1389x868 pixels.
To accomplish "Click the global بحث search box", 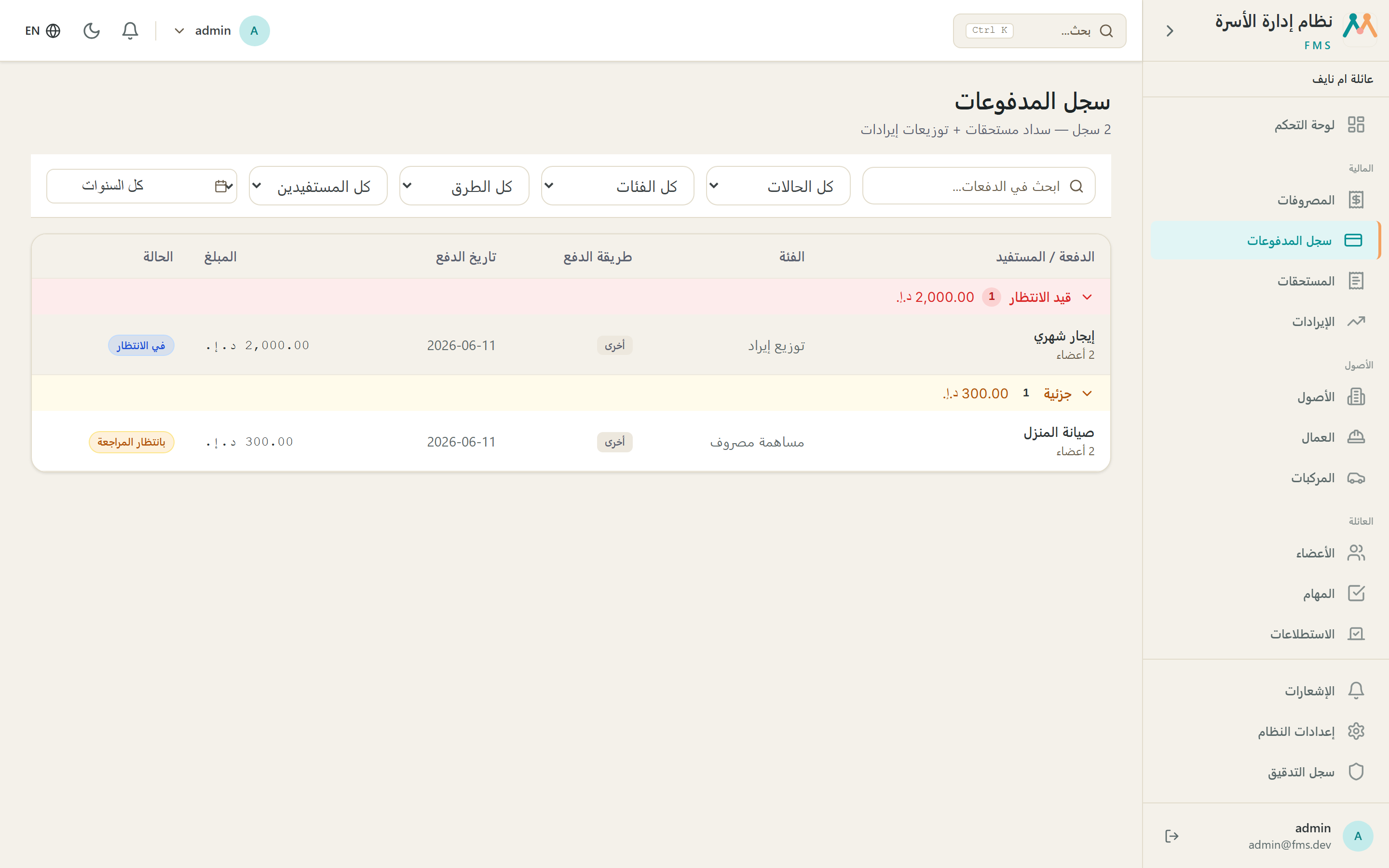I will click(1039, 30).
